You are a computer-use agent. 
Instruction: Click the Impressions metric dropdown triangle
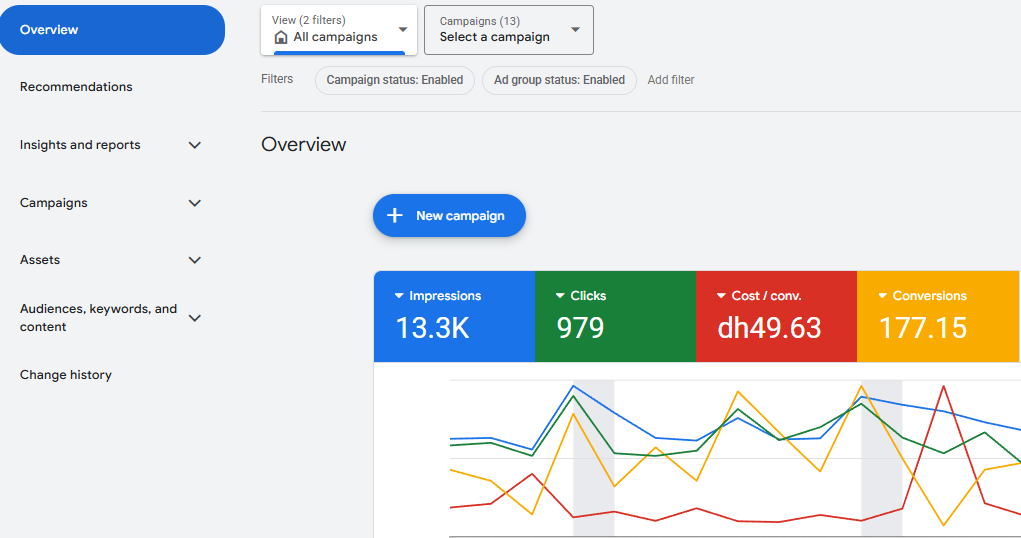pyautogui.click(x=399, y=296)
